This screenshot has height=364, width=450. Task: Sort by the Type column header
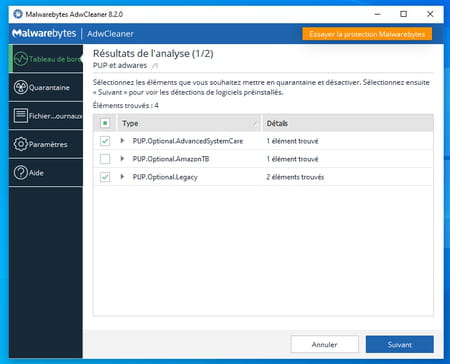189,123
